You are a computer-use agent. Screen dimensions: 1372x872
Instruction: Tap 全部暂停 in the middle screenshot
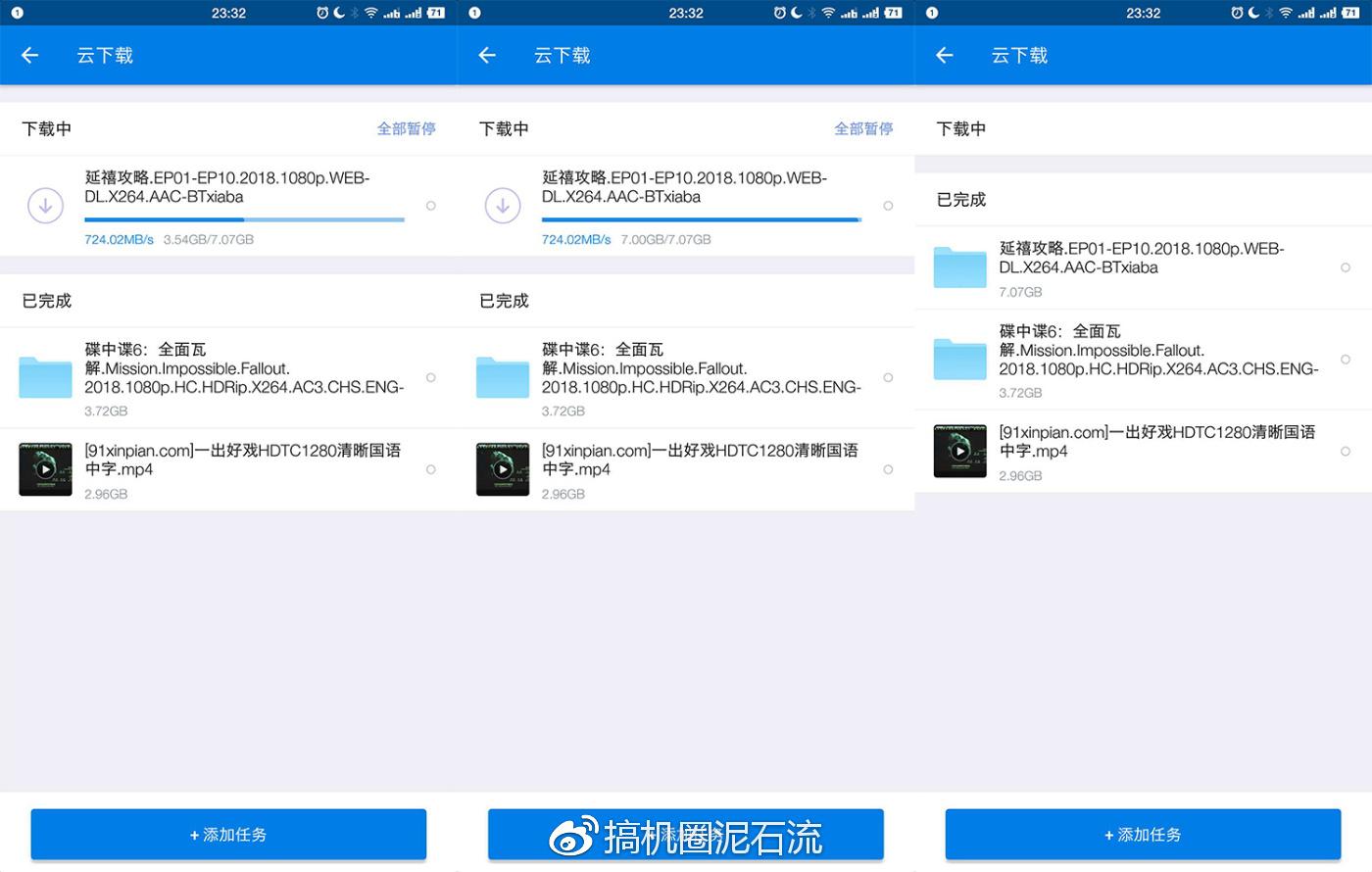click(x=863, y=128)
